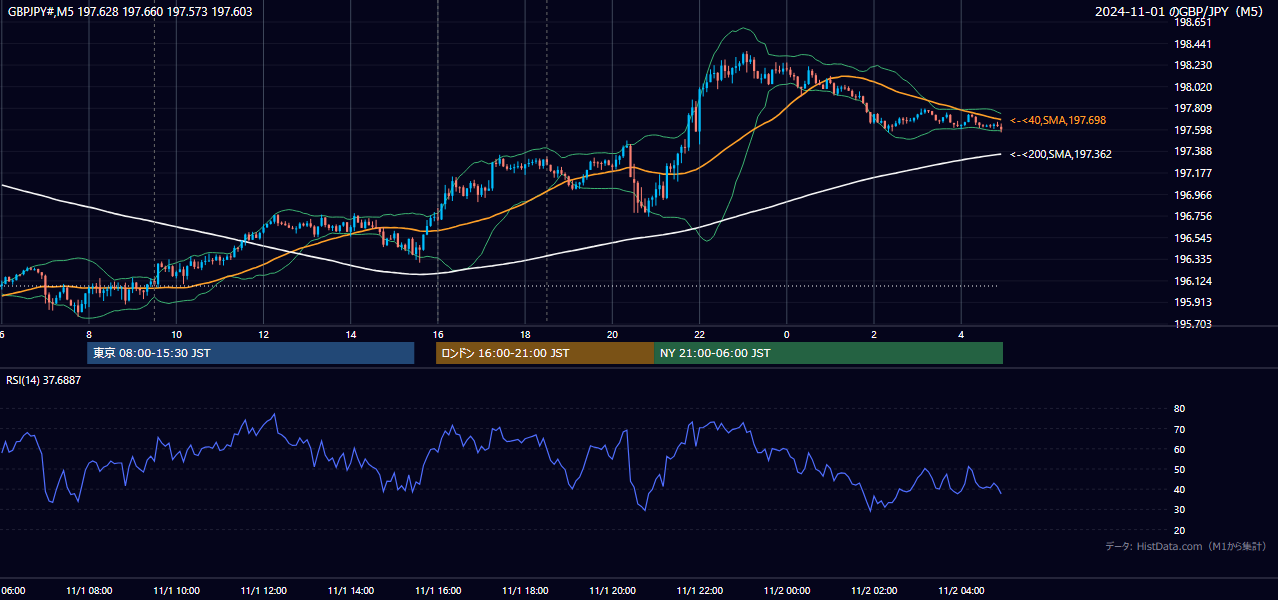This screenshot has width=1278, height=600.
Task: Click RSI axis level 70
Action: (1179, 429)
